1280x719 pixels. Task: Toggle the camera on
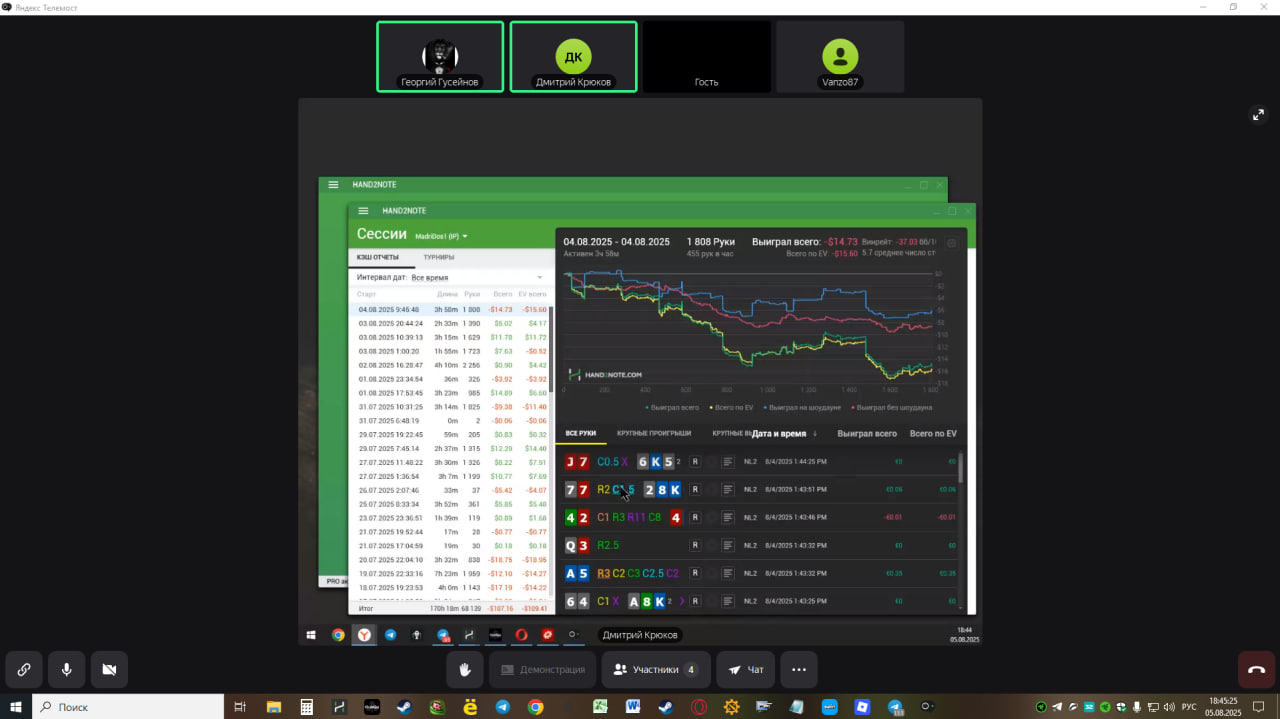[110, 670]
